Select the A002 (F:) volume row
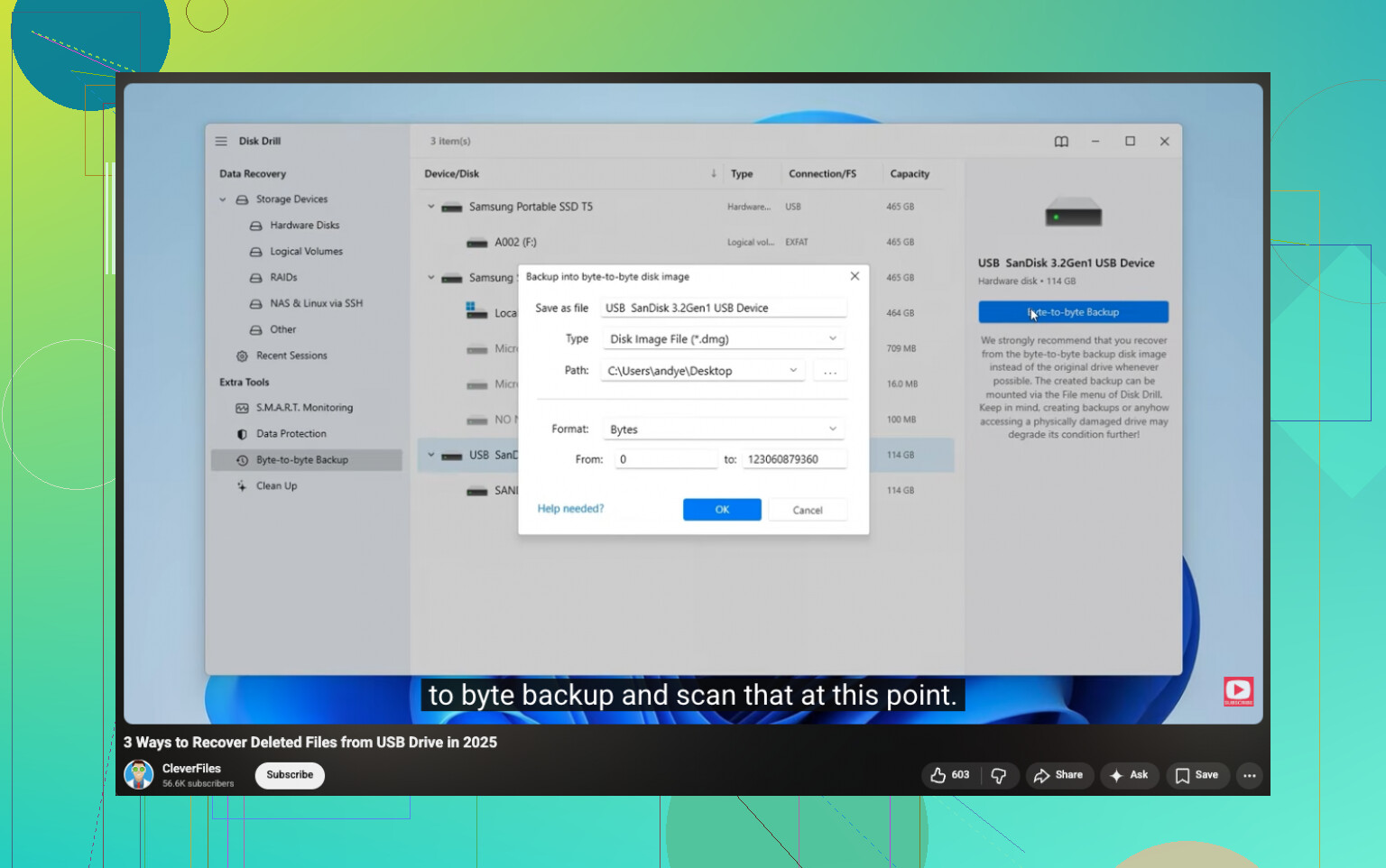 (x=685, y=243)
